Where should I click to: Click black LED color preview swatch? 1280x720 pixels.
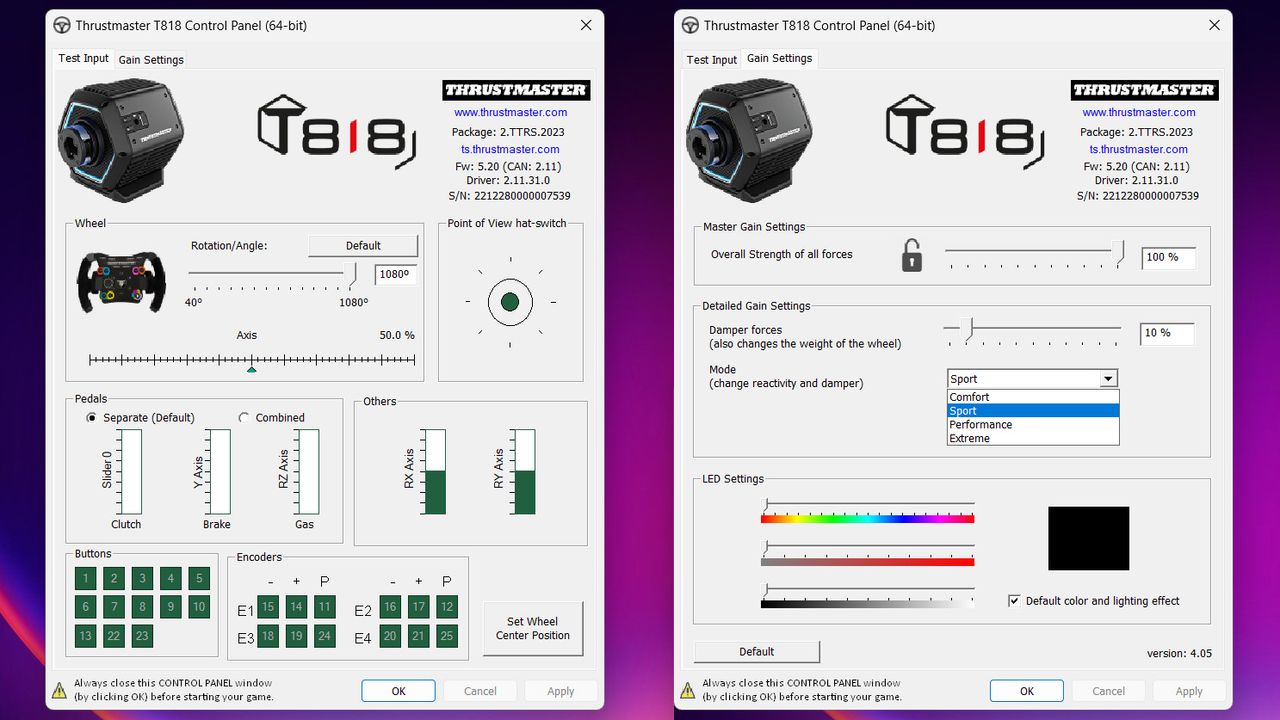pos(1088,538)
